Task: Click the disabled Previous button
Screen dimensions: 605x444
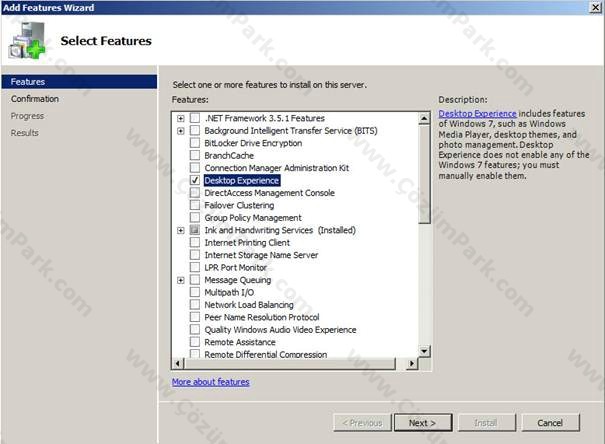Action: 362,423
